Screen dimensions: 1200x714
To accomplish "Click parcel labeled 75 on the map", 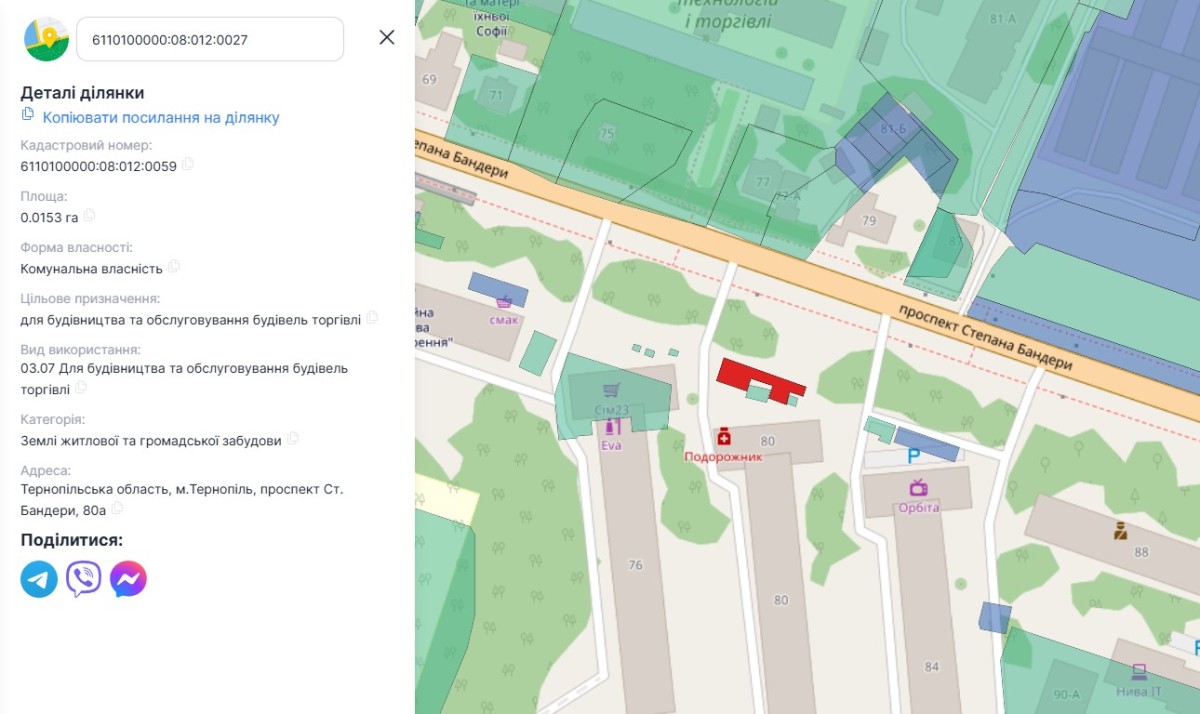I will pyautogui.click(x=607, y=133).
